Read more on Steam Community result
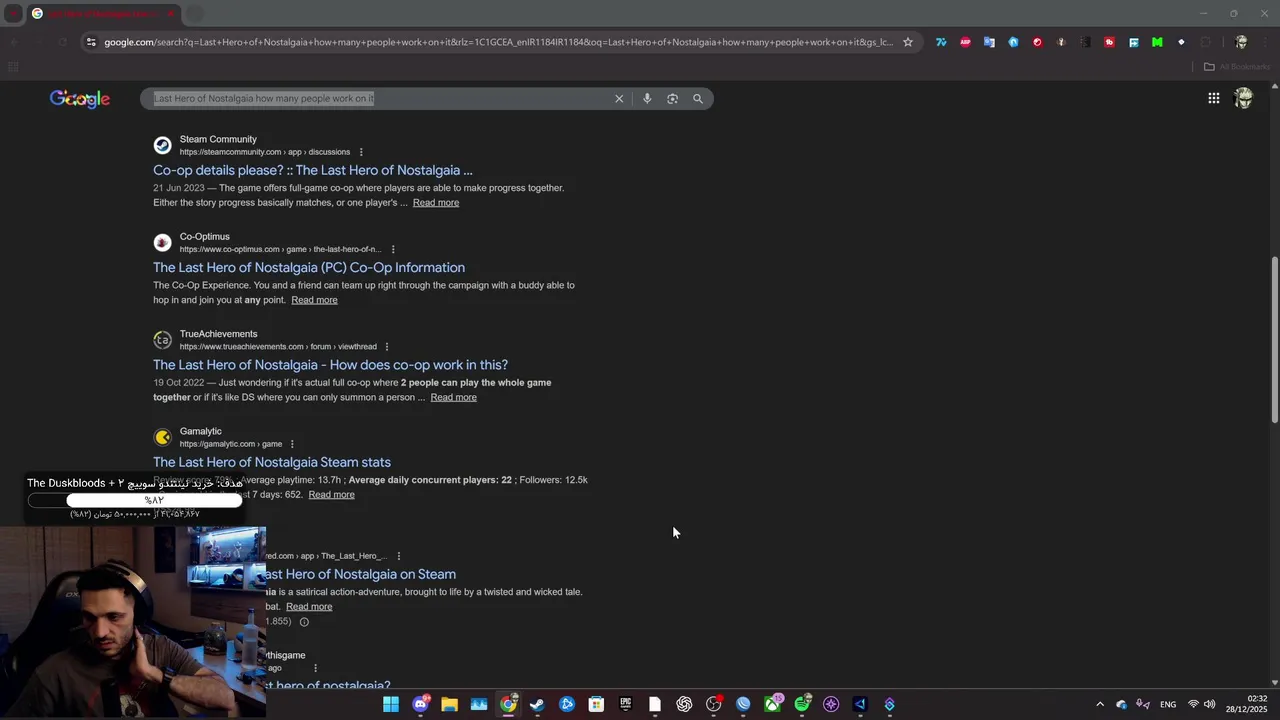Screen dimensions: 1280x720 (436, 203)
